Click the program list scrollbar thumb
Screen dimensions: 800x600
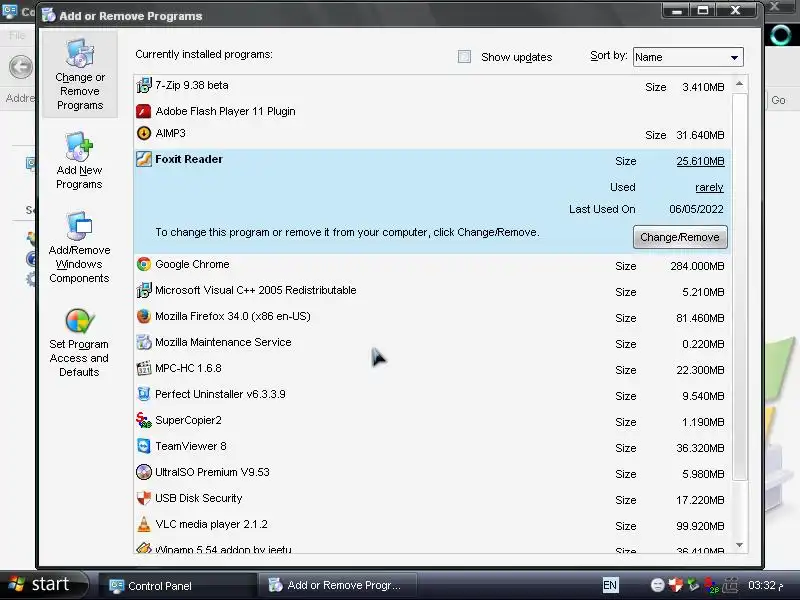pyautogui.click(x=740, y=286)
